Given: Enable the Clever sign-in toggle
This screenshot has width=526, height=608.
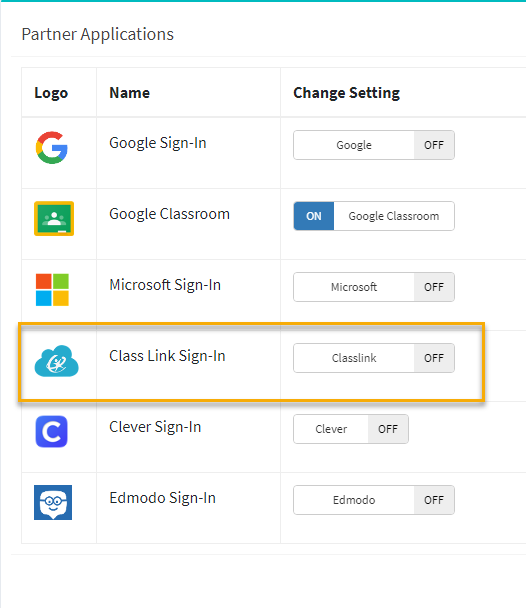Looking at the screenshot, I should [351, 429].
